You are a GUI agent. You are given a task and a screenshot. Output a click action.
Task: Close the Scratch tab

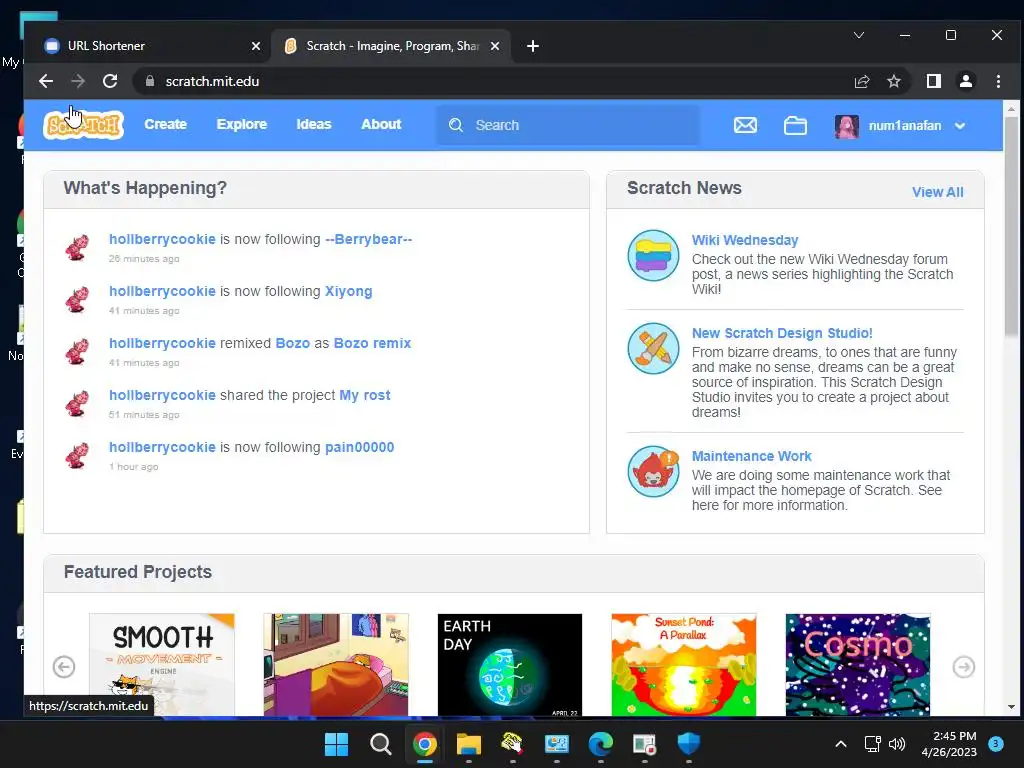pos(495,46)
